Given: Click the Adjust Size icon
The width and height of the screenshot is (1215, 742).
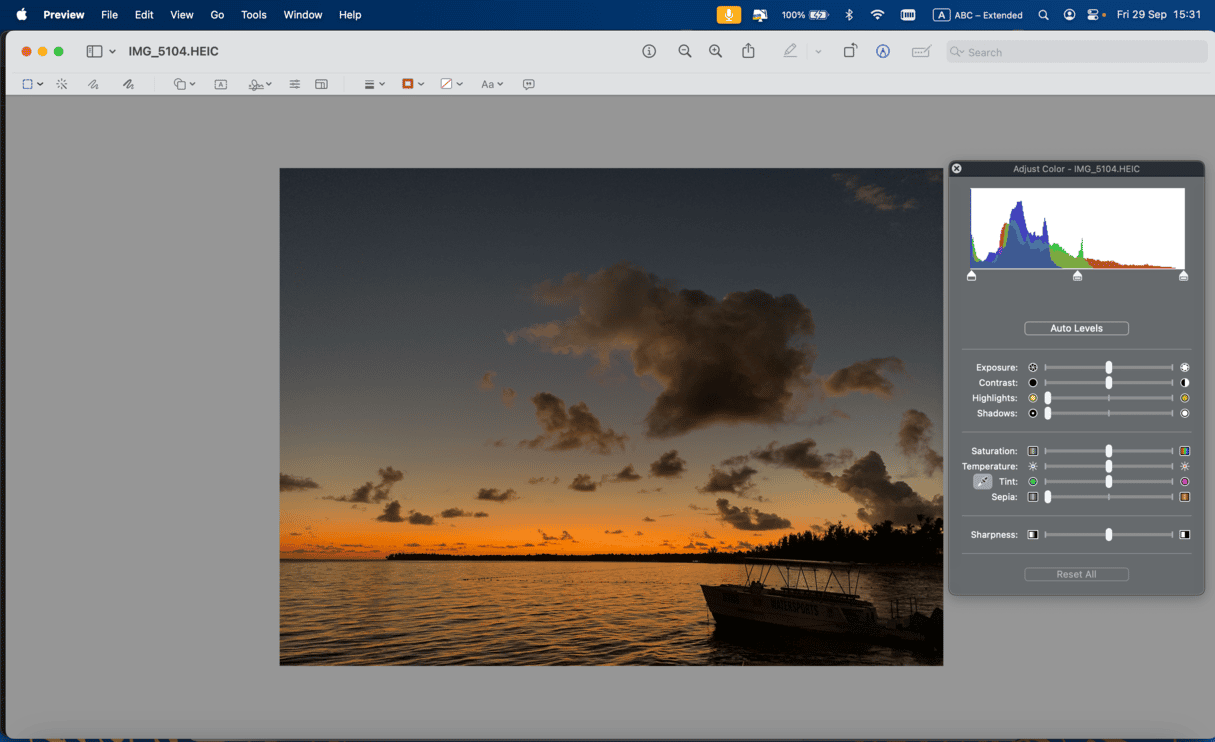Looking at the screenshot, I should point(321,84).
